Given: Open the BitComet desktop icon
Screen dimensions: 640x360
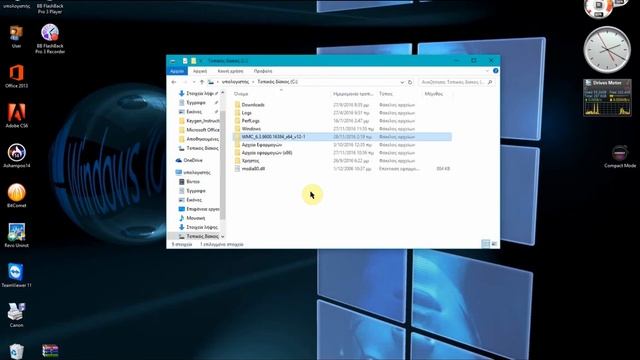Looking at the screenshot, I should point(16,196).
